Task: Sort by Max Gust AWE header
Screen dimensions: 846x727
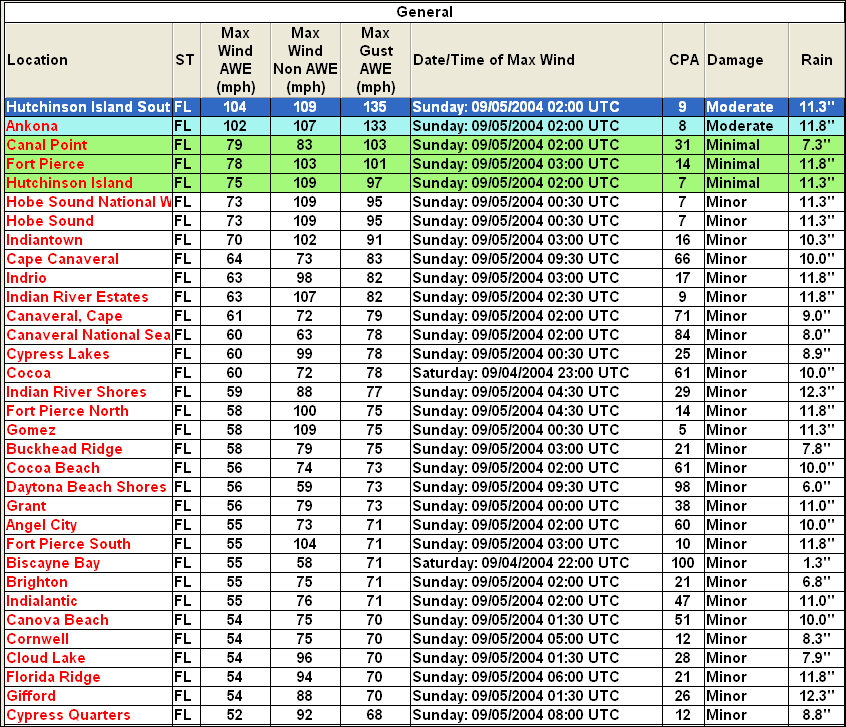Action: pos(376,60)
